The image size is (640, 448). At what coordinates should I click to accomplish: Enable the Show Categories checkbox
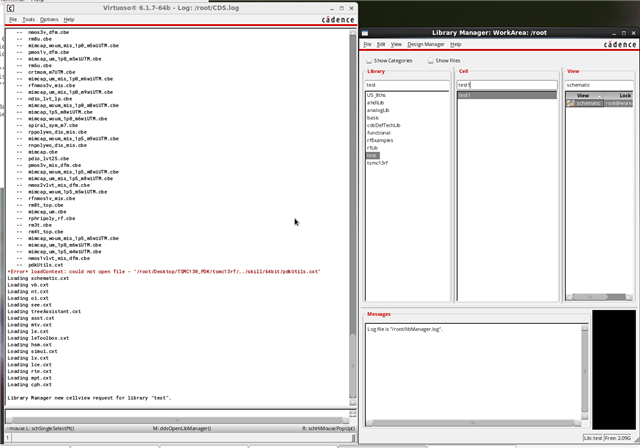tap(369, 61)
